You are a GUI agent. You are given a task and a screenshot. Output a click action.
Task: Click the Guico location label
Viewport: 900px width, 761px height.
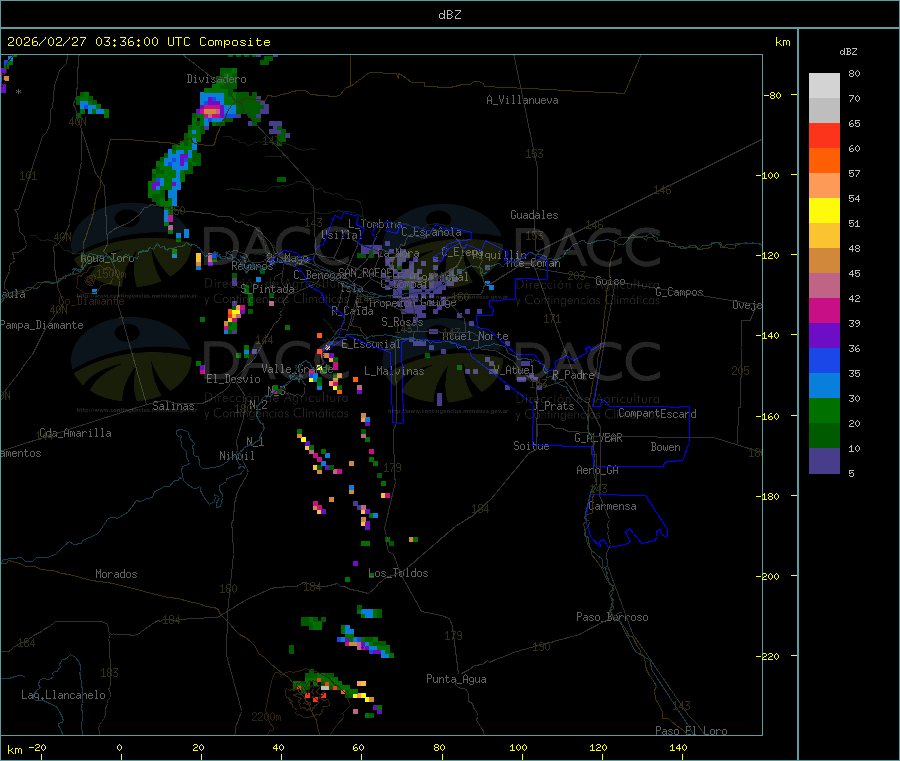coord(610,281)
